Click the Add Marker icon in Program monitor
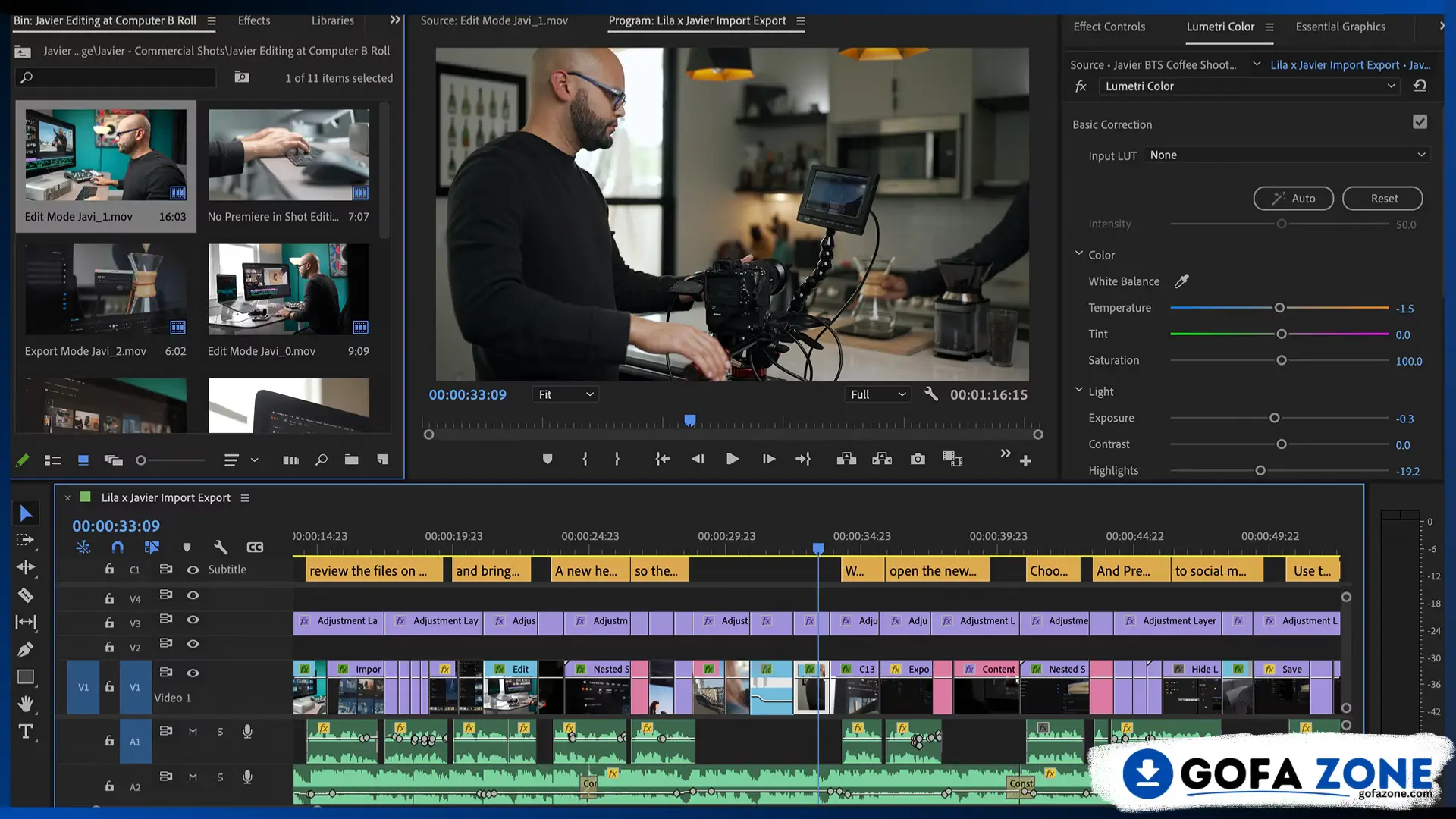Image resolution: width=1456 pixels, height=819 pixels. pyautogui.click(x=548, y=459)
